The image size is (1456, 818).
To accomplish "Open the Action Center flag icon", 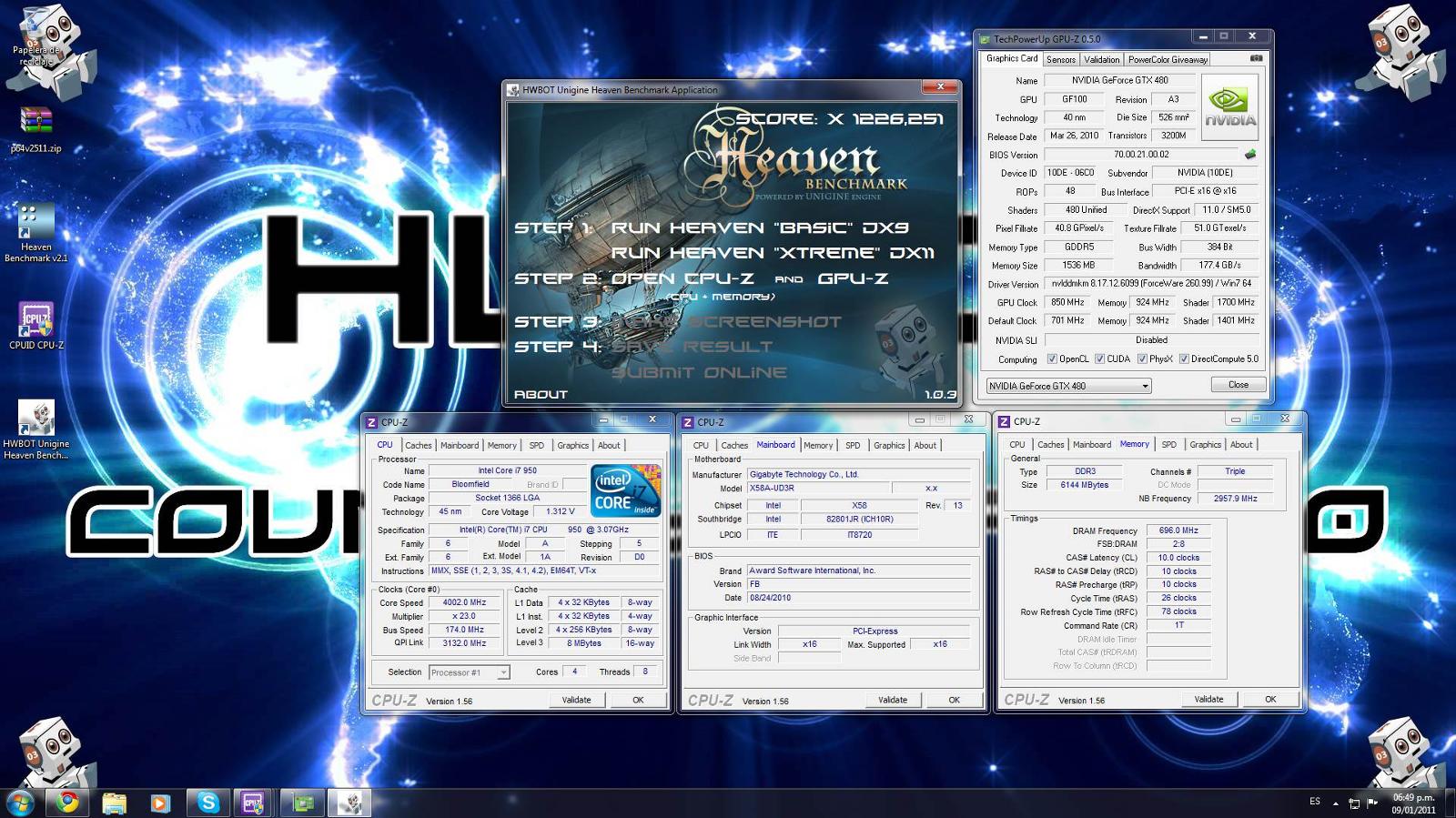I will 1372,803.
